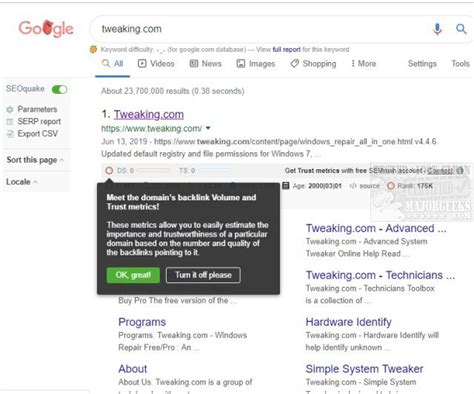Open the Tweaking.com result title link
474x394 pixels.
[149, 114]
